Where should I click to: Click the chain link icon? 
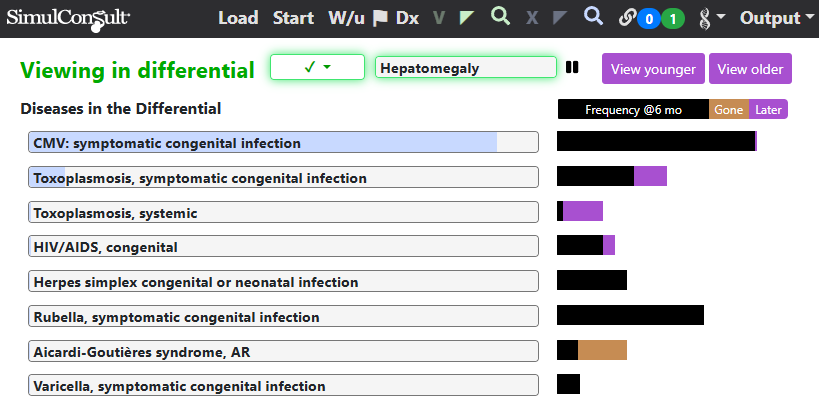(x=626, y=19)
